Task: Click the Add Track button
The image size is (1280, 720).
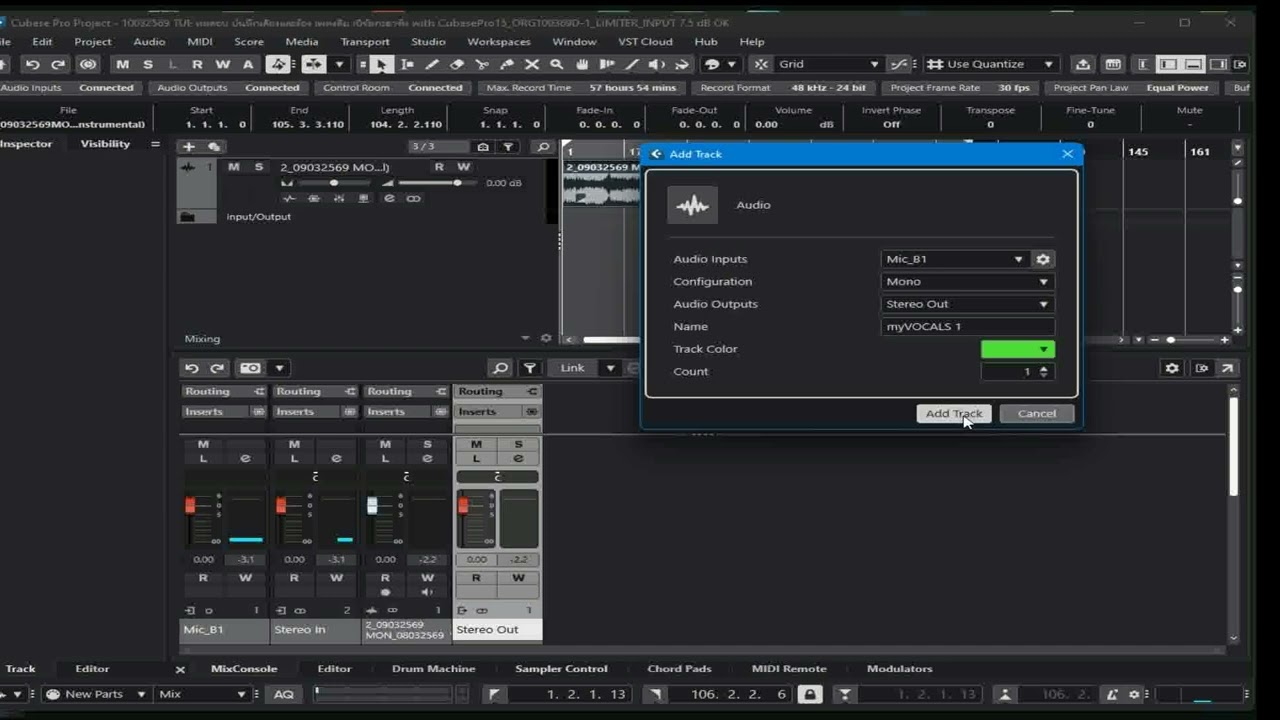Action: tap(954, 413)
